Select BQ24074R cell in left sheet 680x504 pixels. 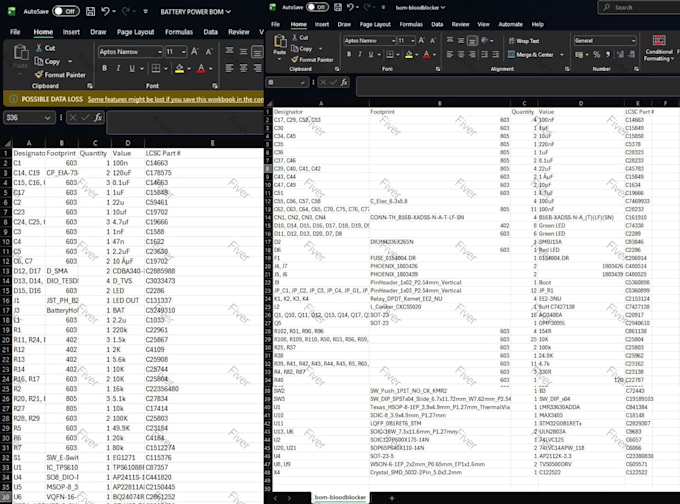click(x=127, y=497)
